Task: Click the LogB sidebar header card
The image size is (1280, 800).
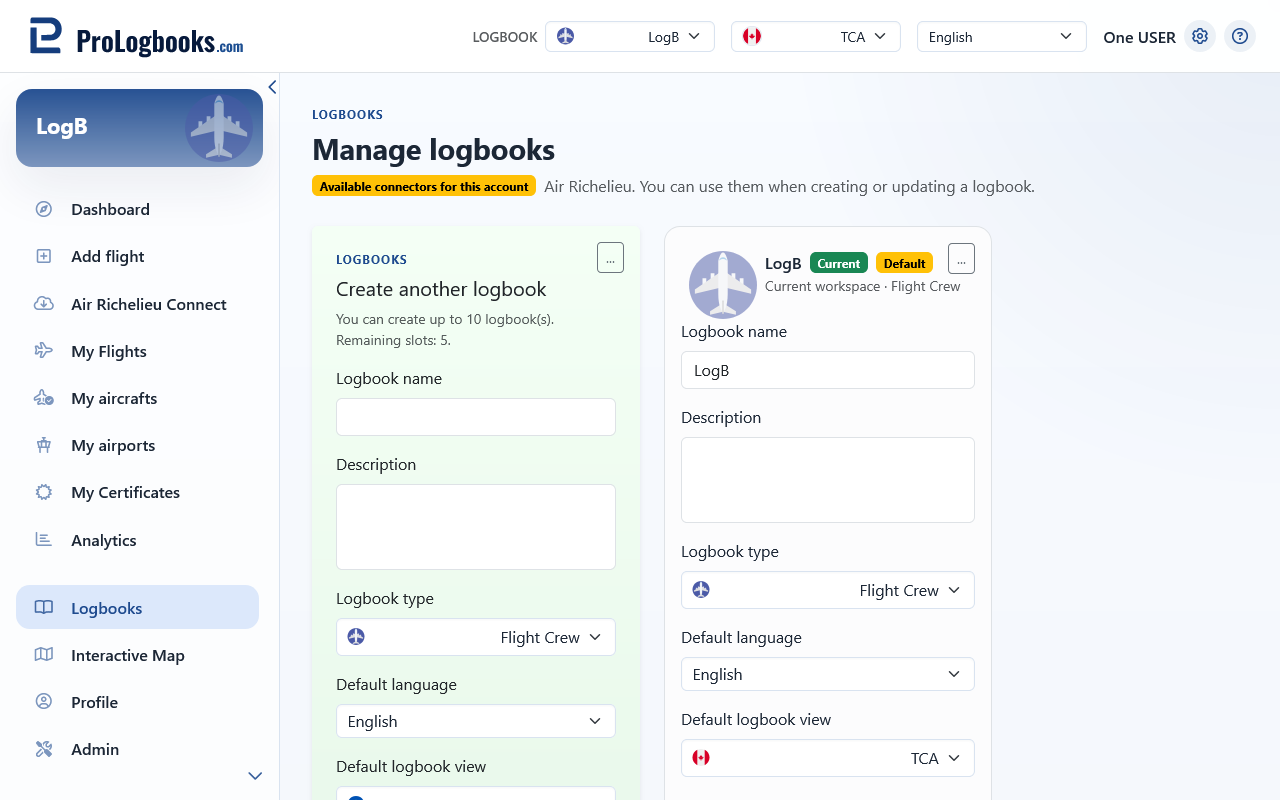Action: coord(139,127)
